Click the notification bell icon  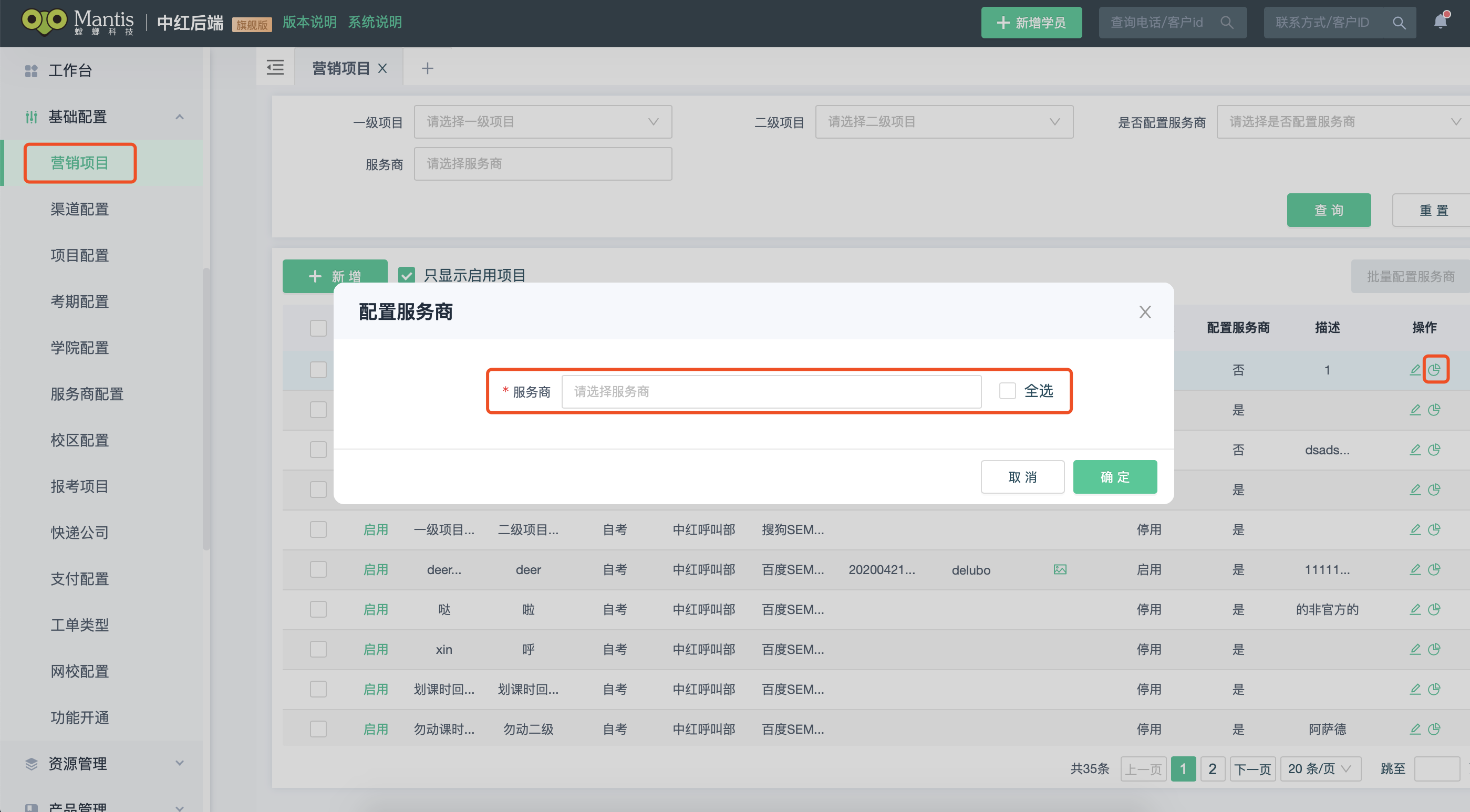(x=1440, y=22)
